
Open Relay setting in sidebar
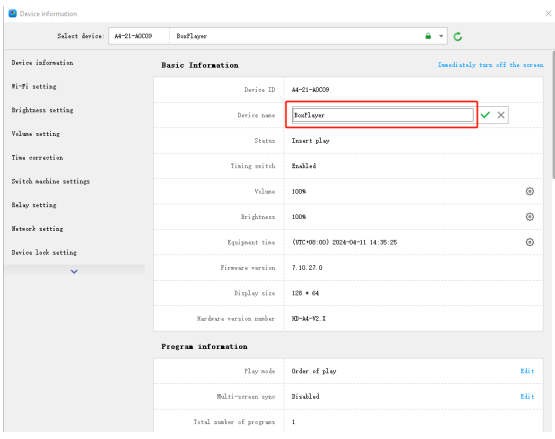34,205
